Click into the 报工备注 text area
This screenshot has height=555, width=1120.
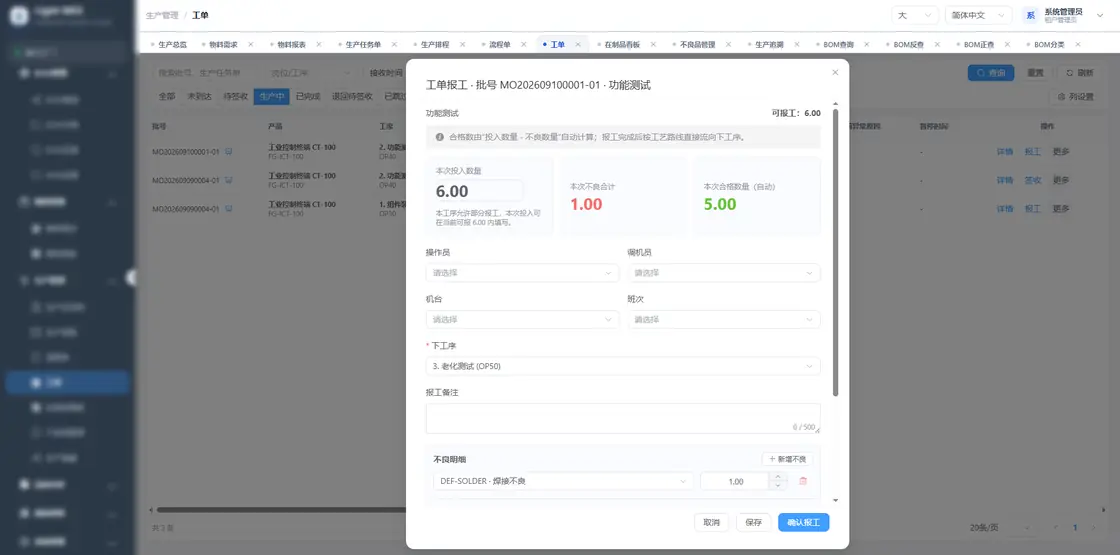[623, 419]
